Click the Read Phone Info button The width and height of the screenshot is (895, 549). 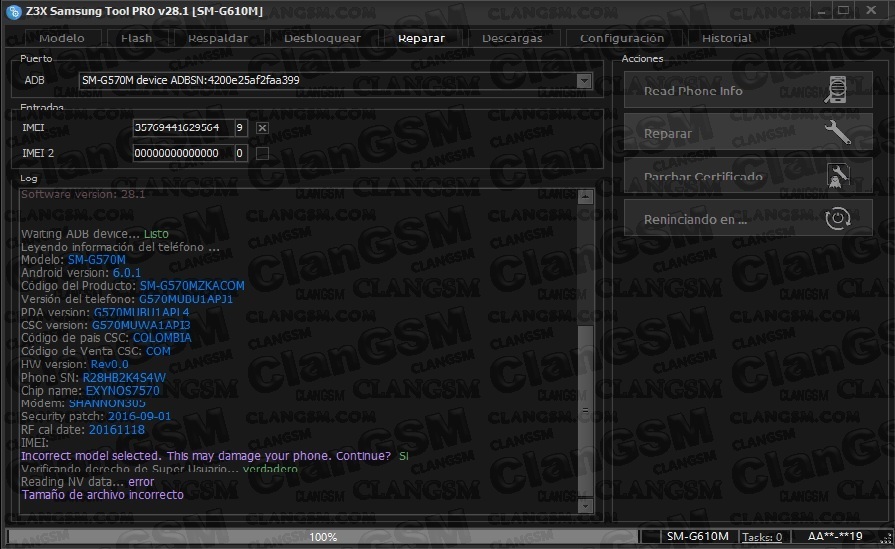[748, 90]
